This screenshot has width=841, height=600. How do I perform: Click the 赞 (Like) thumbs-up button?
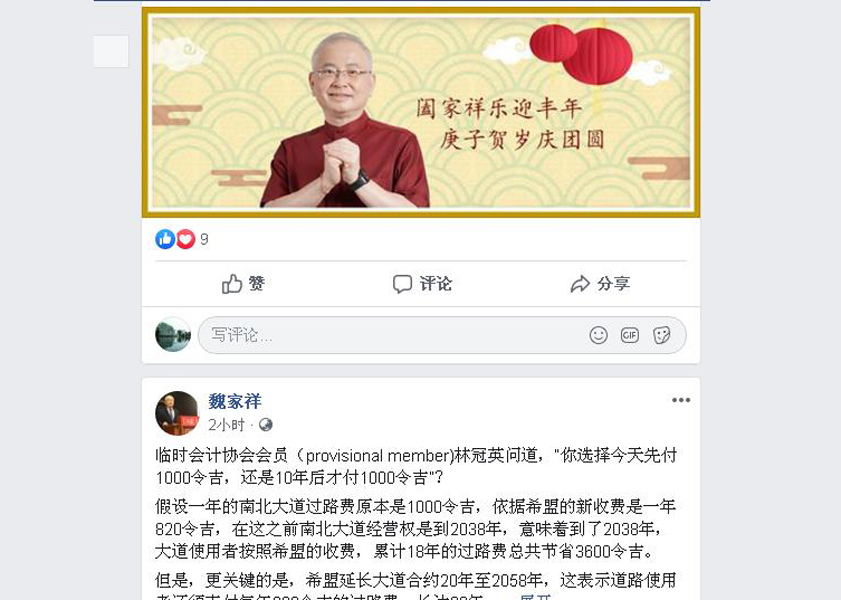coord(244,284)
